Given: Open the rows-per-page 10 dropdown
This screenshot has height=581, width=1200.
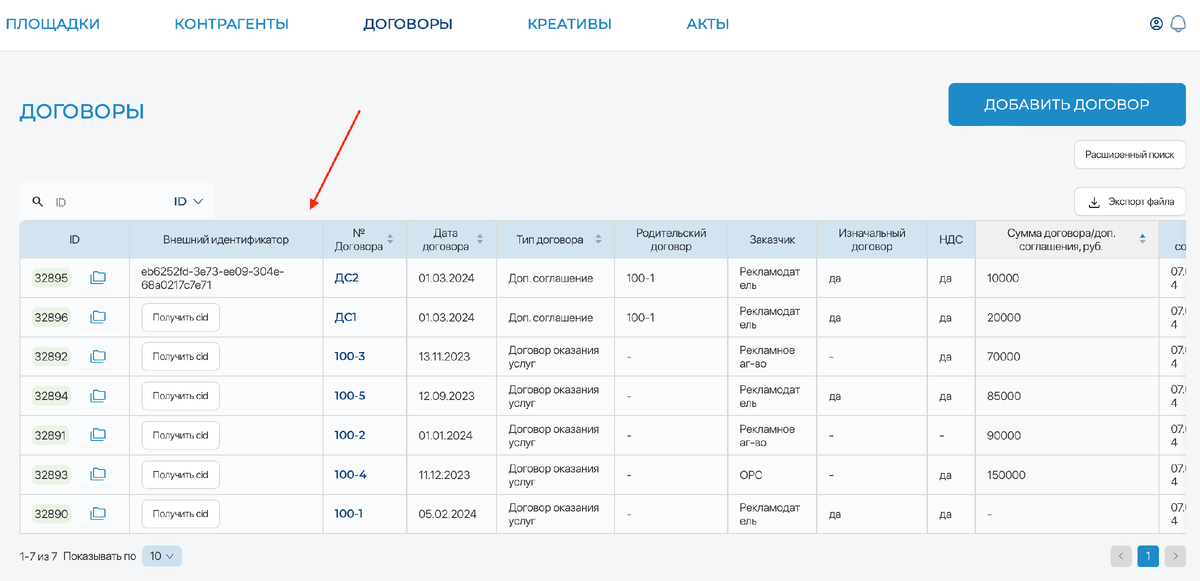Looking at the screenshot, I should pos(162,556).
